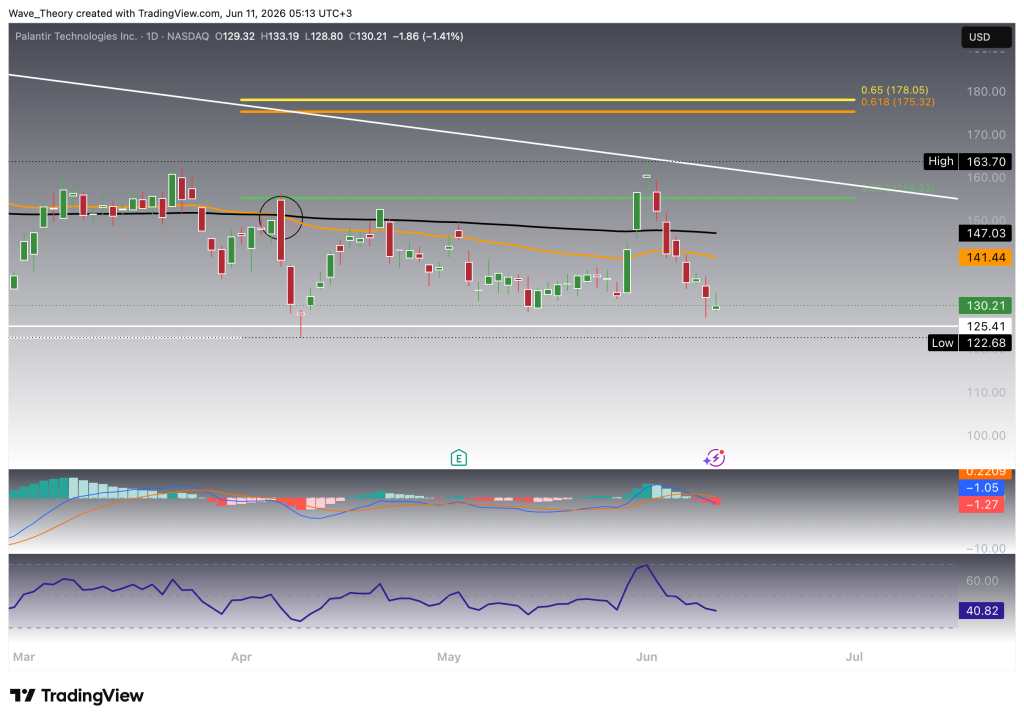Click the Jul label on time axis
Screen dimensions: 1024x721
coord(854,657)
